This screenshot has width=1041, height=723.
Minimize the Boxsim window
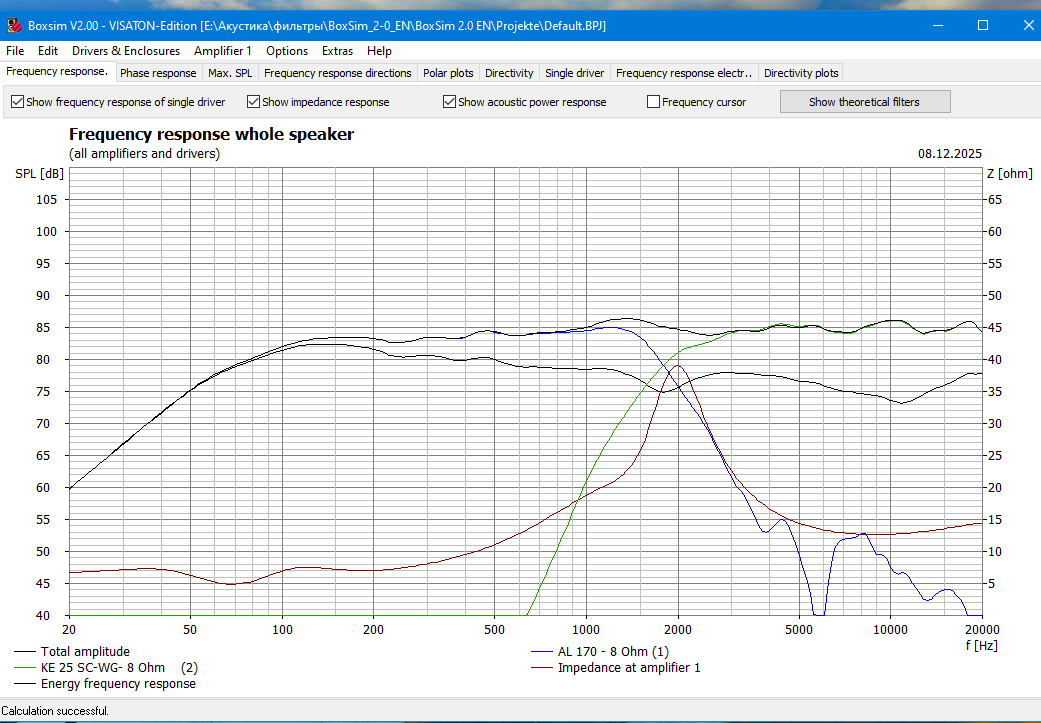tap(938, 25)
